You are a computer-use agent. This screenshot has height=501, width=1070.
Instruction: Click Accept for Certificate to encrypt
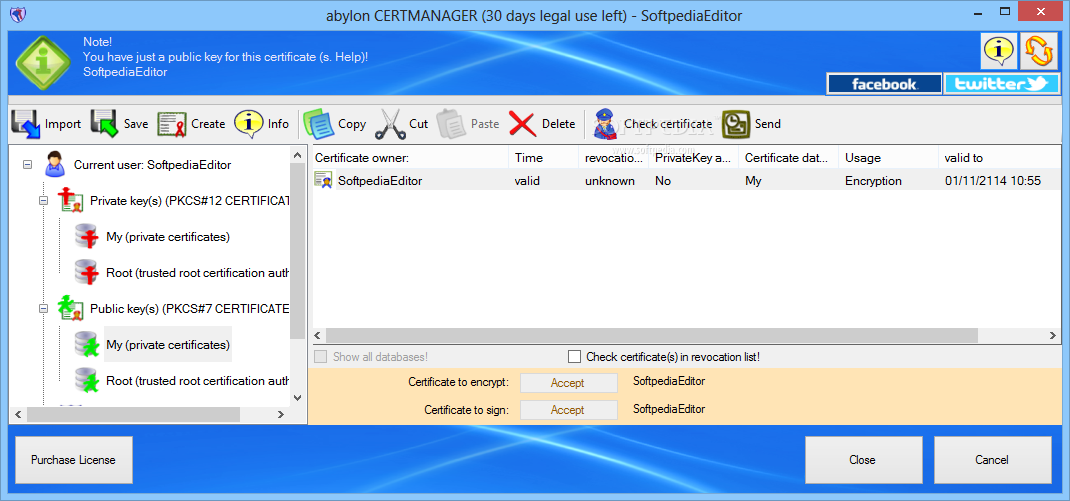click(x=568, y=383)
